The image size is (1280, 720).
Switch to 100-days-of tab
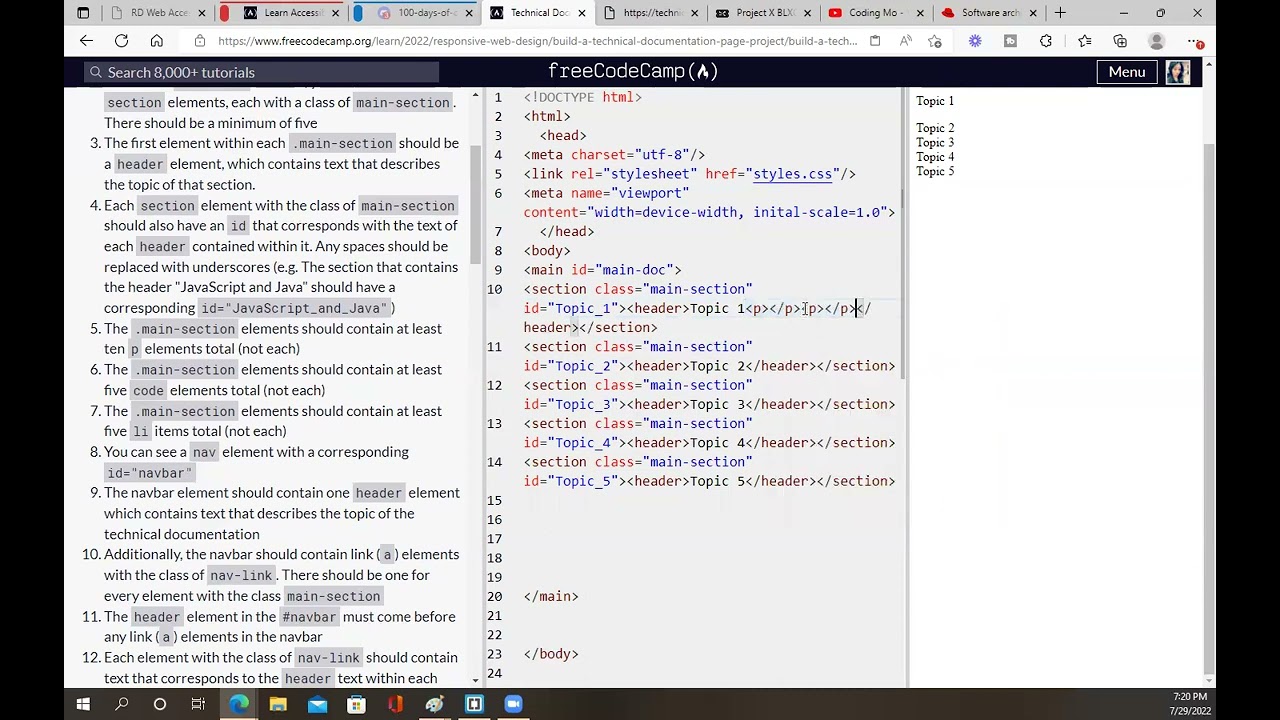tap(426, 13)
